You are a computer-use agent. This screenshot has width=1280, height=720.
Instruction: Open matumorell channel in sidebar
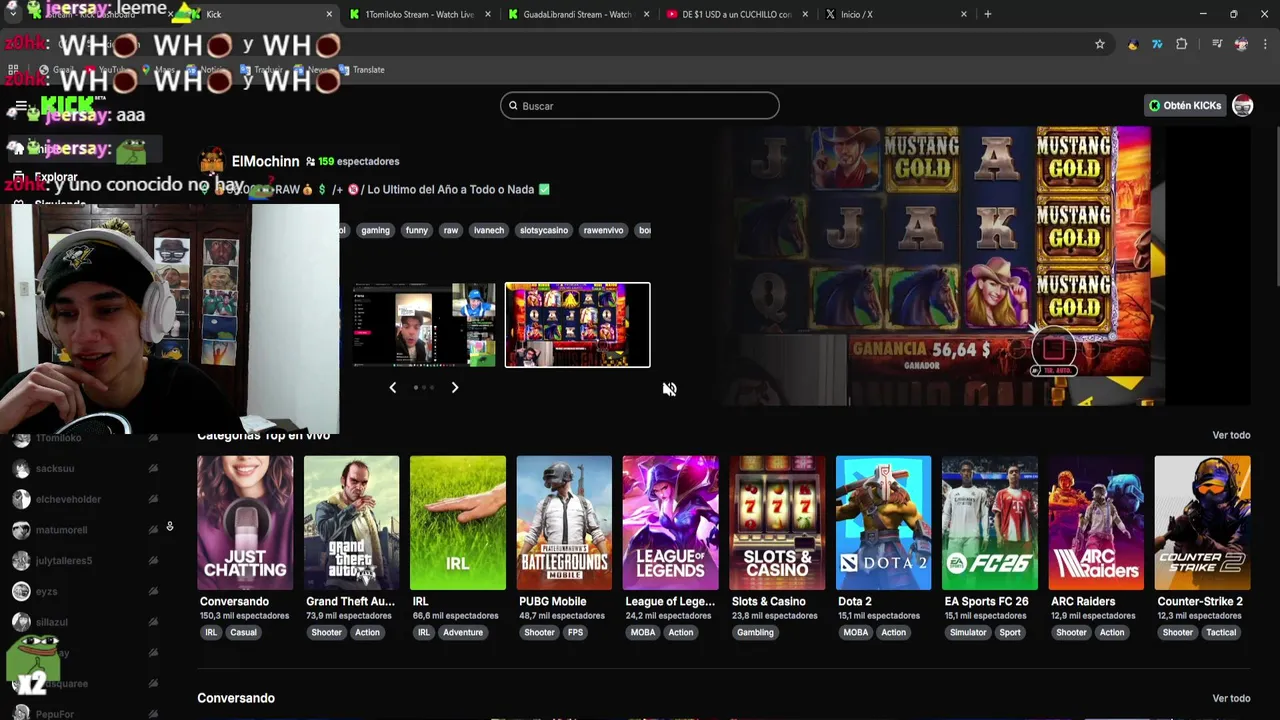pyautogui.click(x=85, y=530)
